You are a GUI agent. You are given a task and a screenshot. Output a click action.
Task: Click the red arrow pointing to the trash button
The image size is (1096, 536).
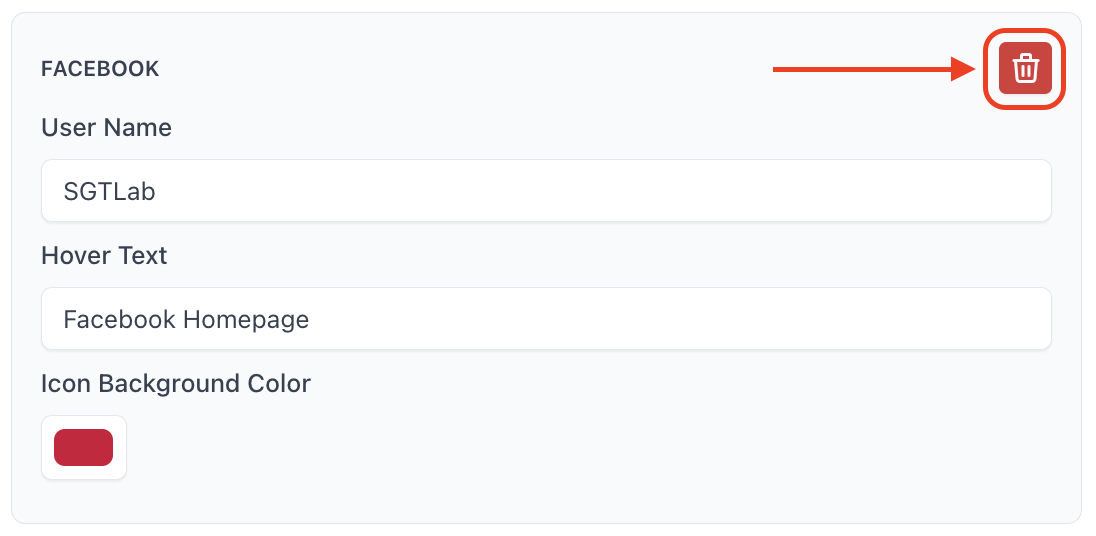[961, 69]
